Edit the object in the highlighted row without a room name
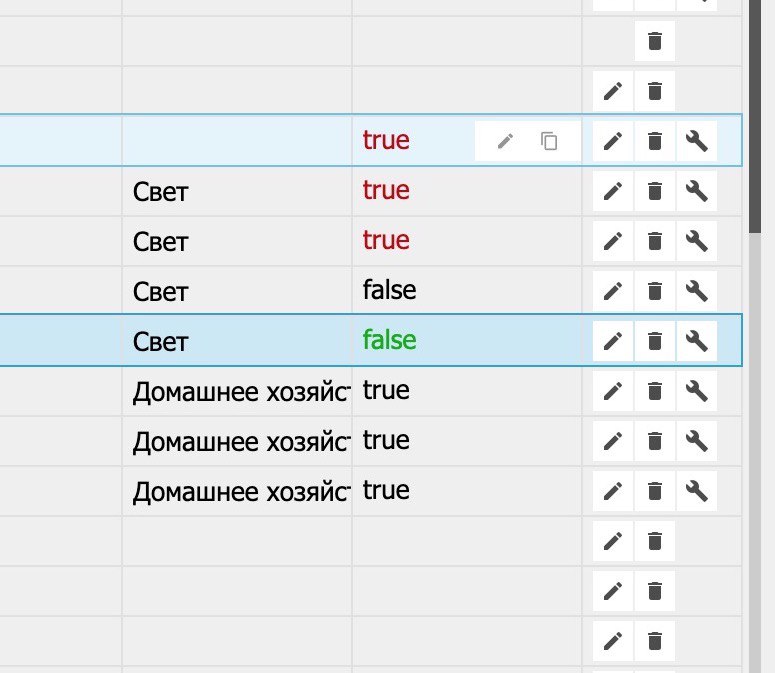 click(613, 141)
